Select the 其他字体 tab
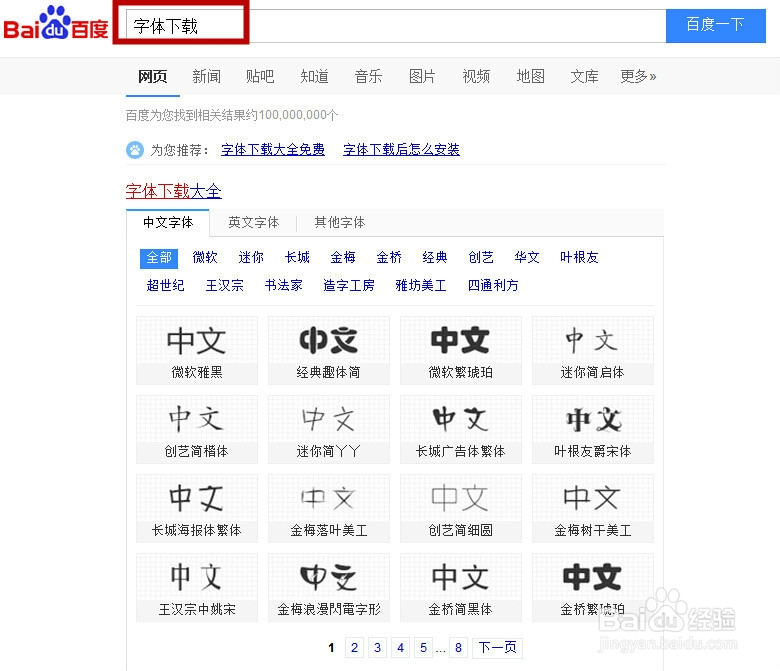The image size is (780, 671). (340, 222)
